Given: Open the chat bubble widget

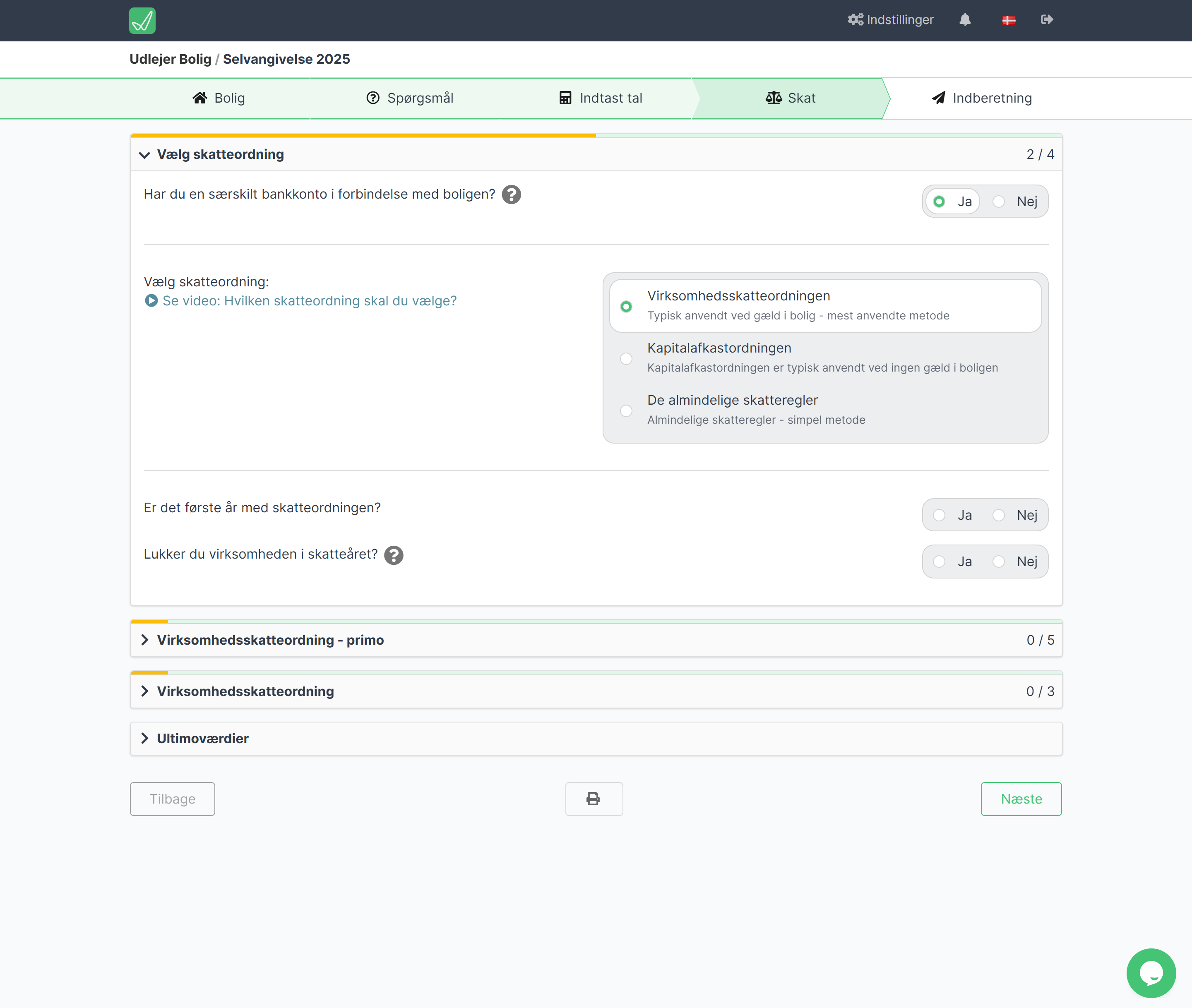Looking at the screenshot, I should tap(1150, 972).
